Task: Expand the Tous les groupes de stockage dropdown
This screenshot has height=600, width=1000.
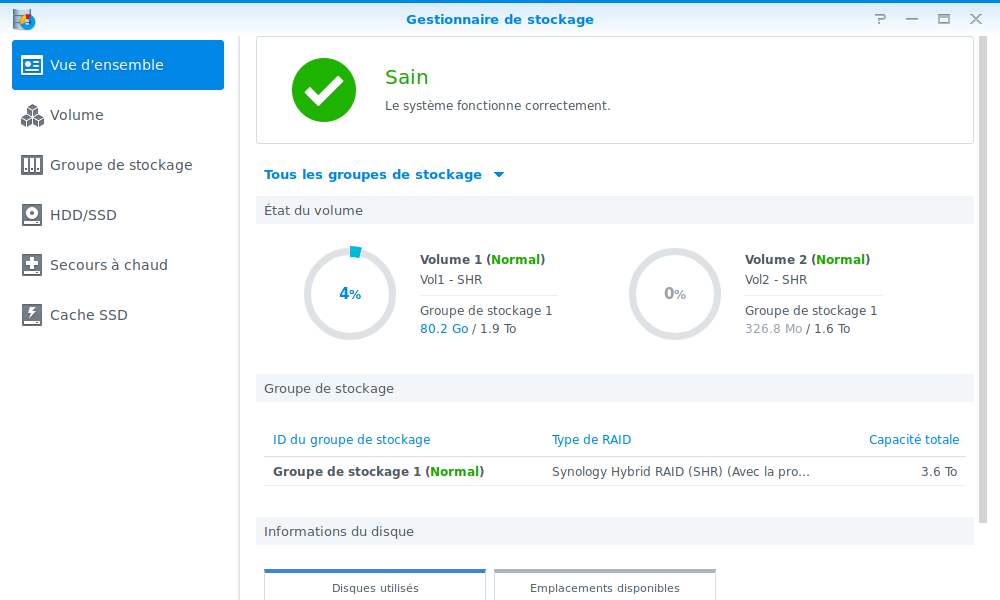Action: click(x=373, y=175)
